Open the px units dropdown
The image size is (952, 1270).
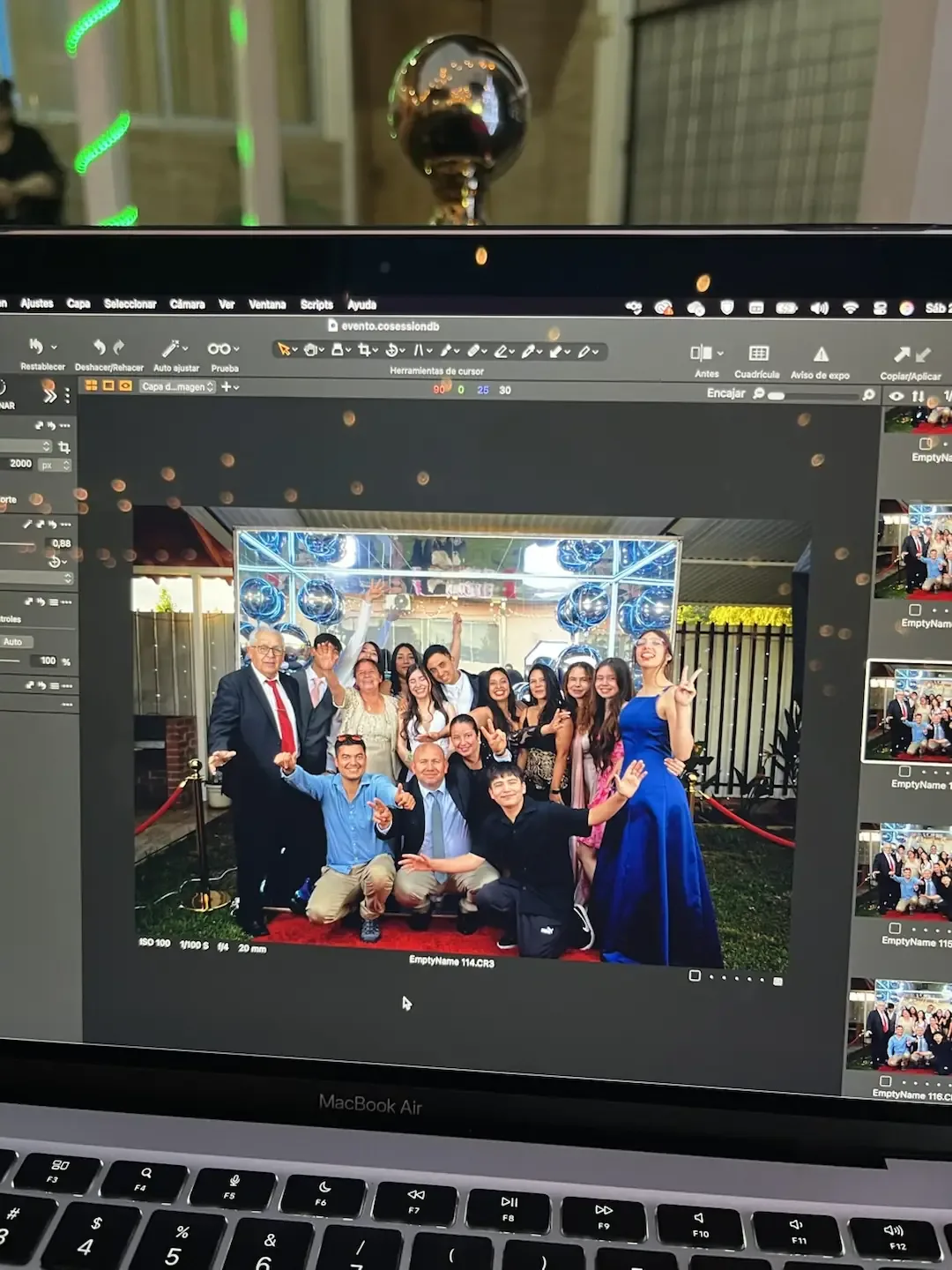(x=55, y=464)
